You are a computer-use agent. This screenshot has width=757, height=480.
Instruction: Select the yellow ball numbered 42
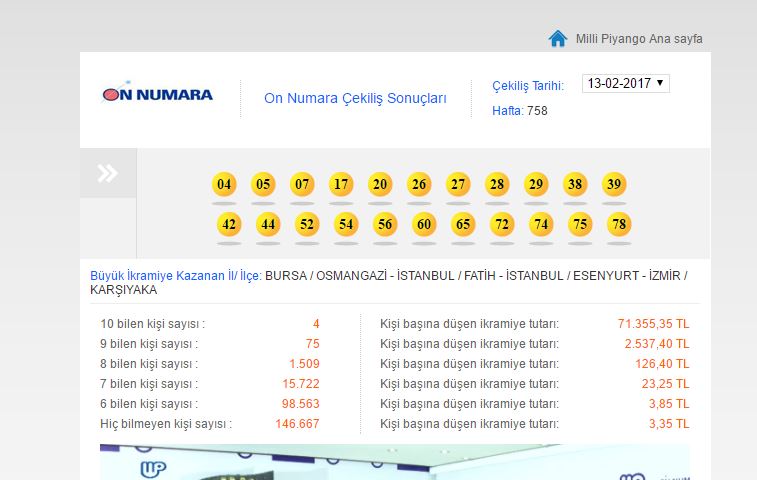tap(229, 224)
